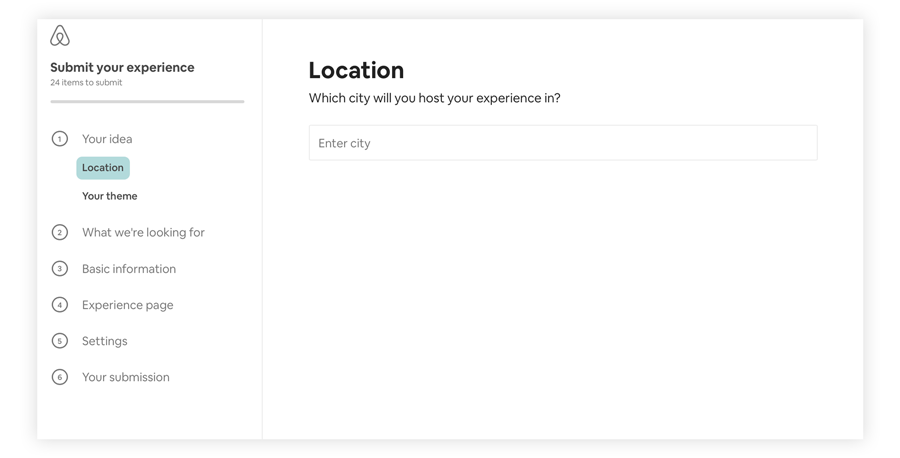Screen dimensions: 900x458
Task: Open the Your theme sub-step
Action: pyautogui.click(x=110, y=196)
